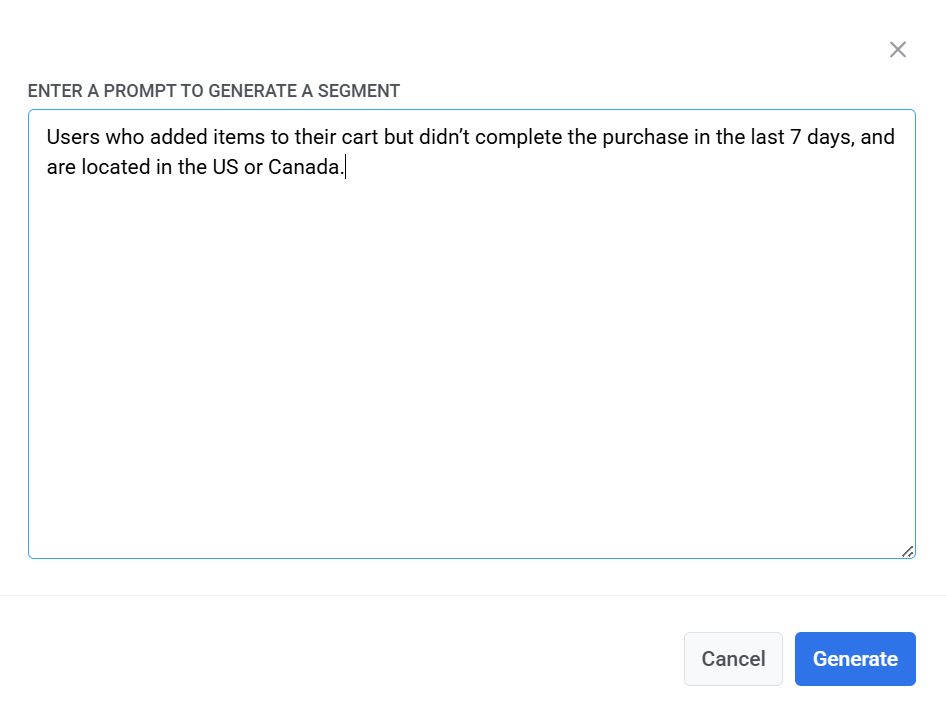Place cursor on the word 'Canada'
Image resolution: width=946 pixels, height=713 pixels.
304,168
